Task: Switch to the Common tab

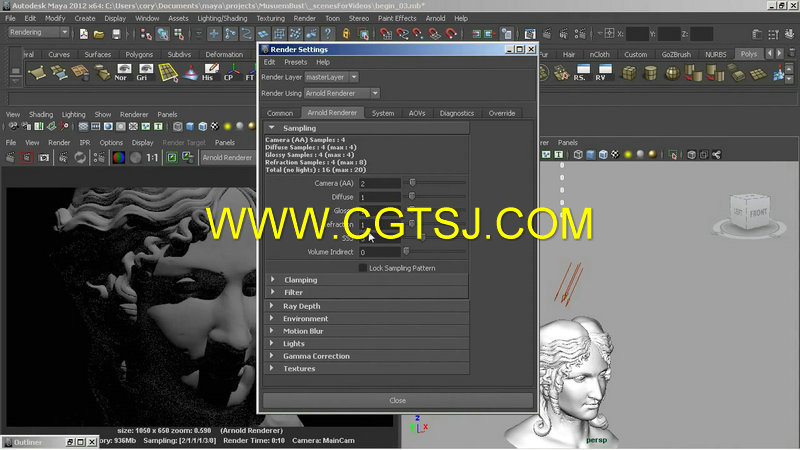Action: pos(280,113)
